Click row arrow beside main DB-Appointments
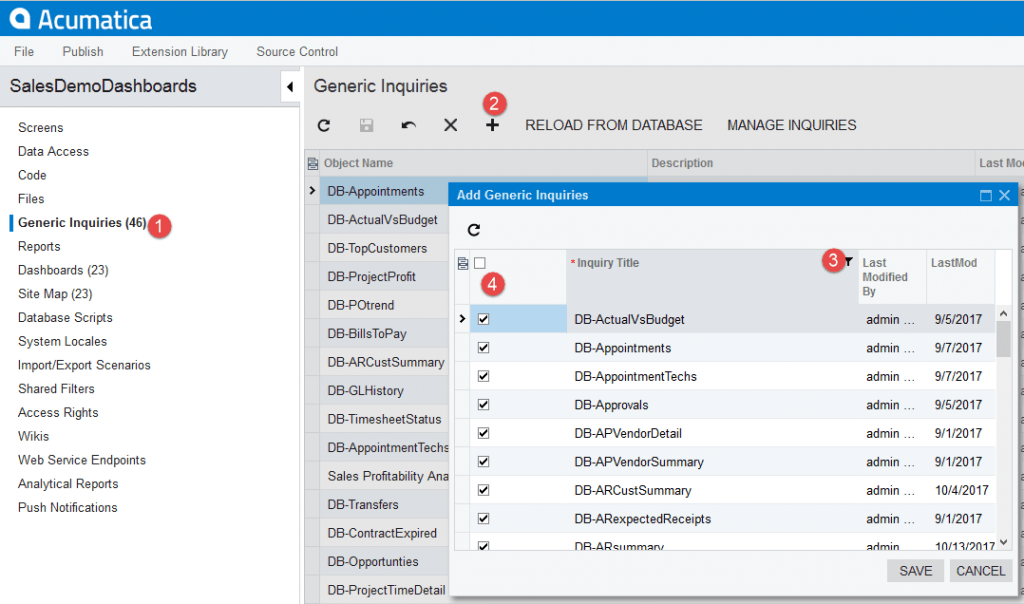1024x604 pixels. click(312, 191)
